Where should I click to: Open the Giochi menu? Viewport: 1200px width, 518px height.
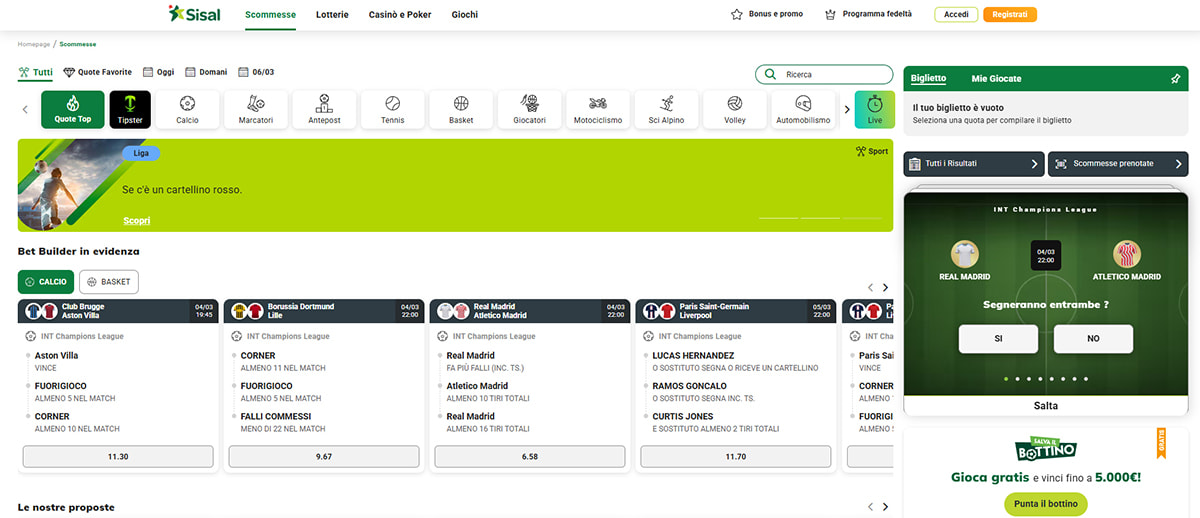click(465, 15)
